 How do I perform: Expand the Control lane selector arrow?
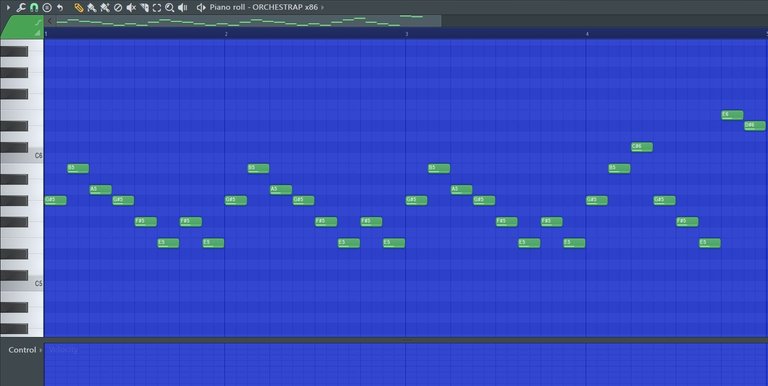41,350
